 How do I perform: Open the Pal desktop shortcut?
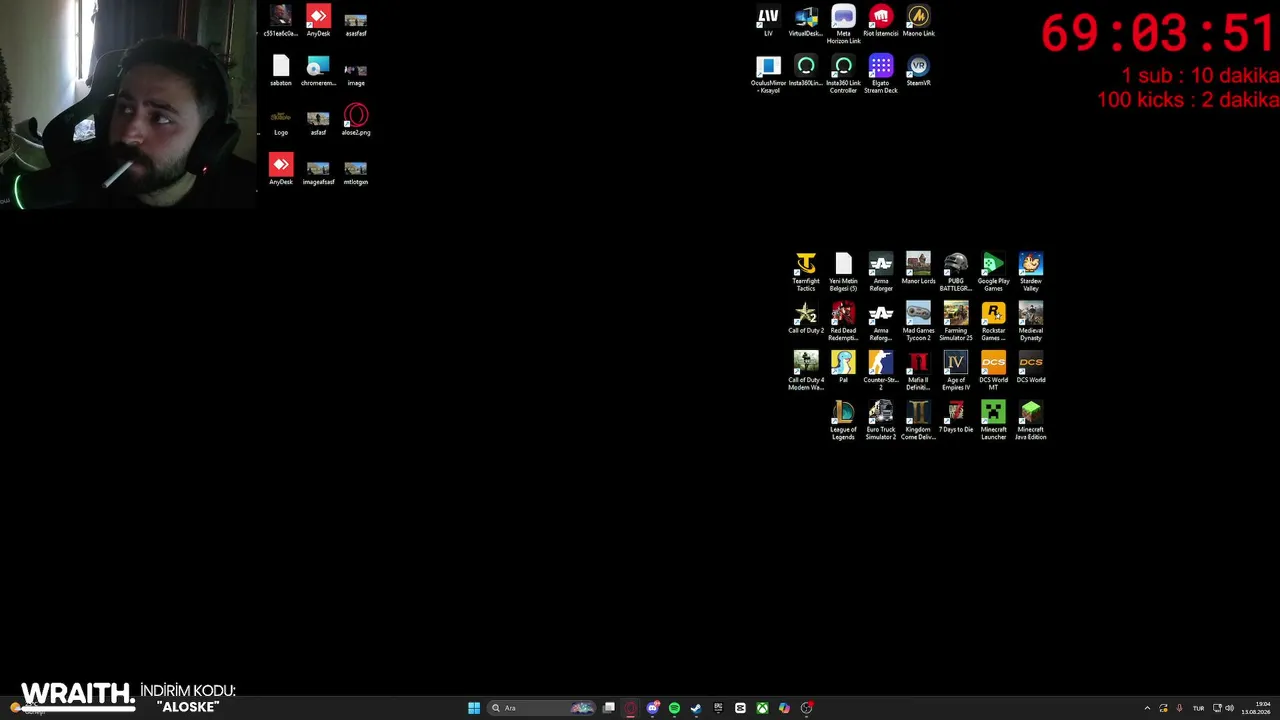pos(843,367)
